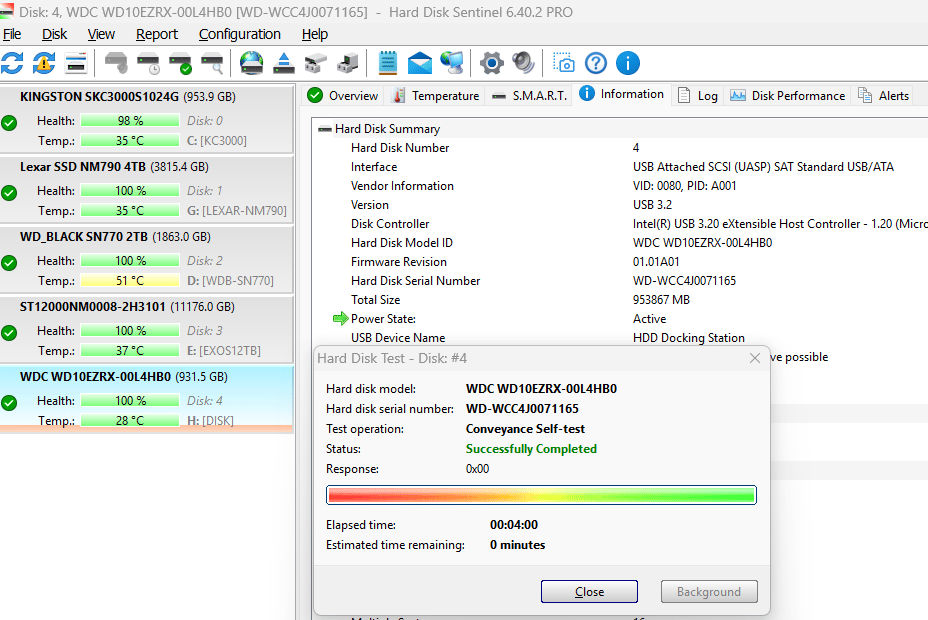Click green check icon beside Lexar disk
Viewport: 928px width, 620px height.
9,193
